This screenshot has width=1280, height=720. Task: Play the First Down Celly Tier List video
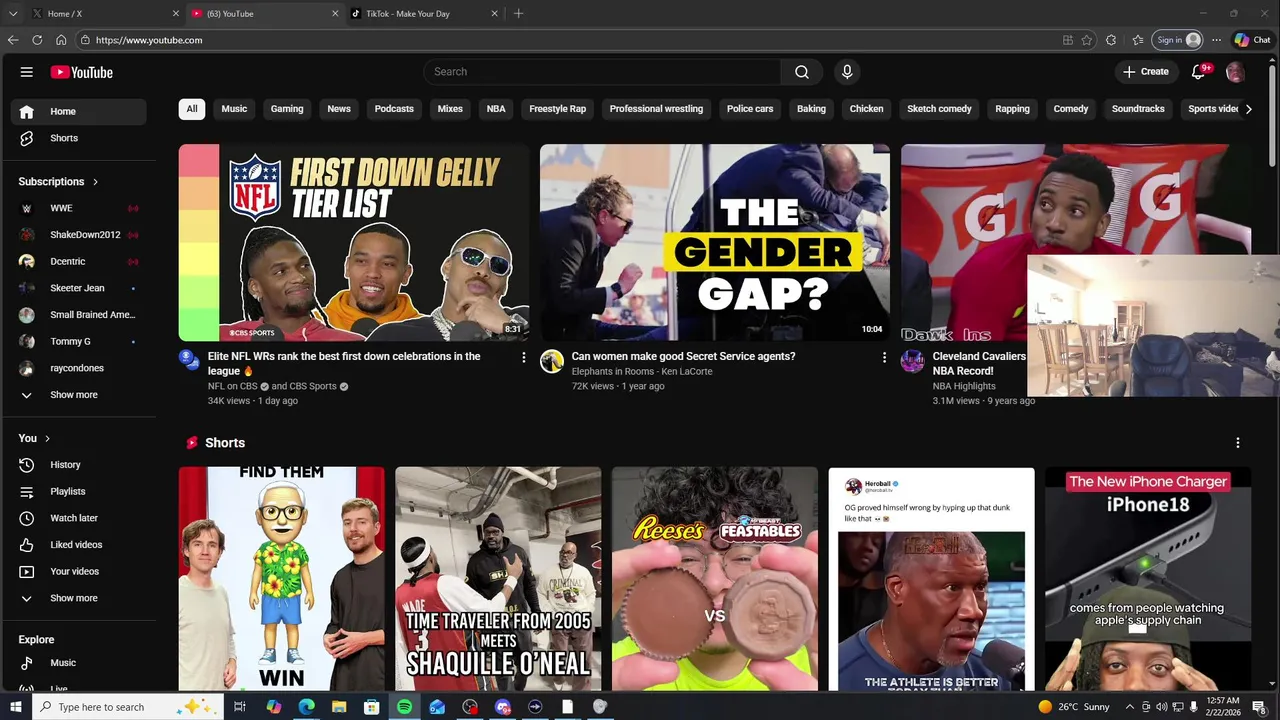[x=354, y=243]
